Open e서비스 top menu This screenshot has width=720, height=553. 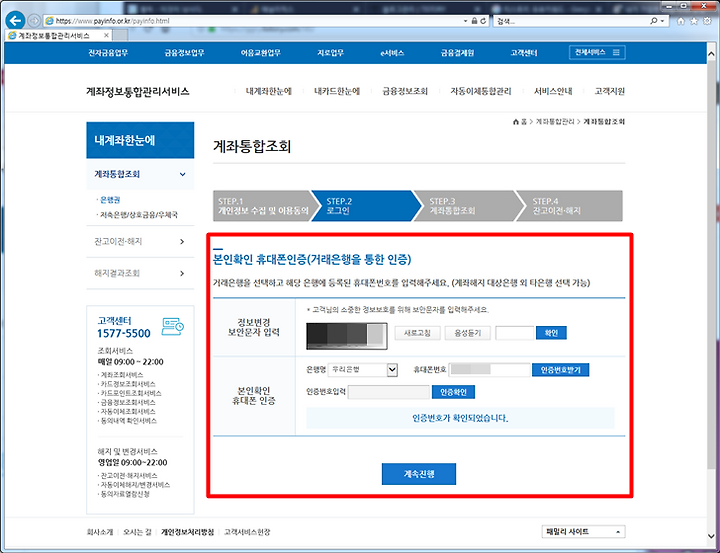392,53
